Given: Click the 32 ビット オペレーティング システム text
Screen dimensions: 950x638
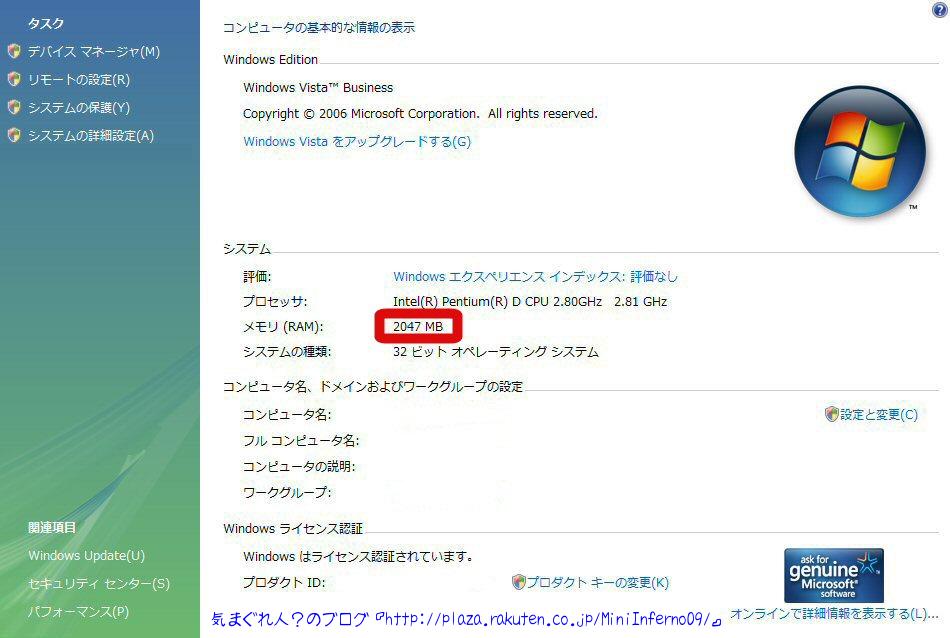Looking at the screenshot, I should (x=496, y=351).
